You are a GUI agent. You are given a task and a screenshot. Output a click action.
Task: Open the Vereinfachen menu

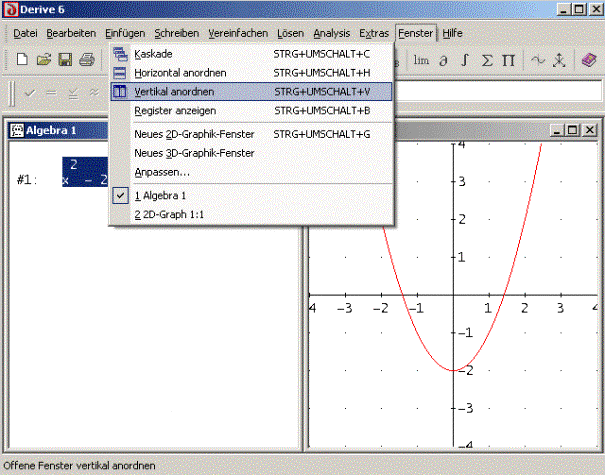pos(238,34)
